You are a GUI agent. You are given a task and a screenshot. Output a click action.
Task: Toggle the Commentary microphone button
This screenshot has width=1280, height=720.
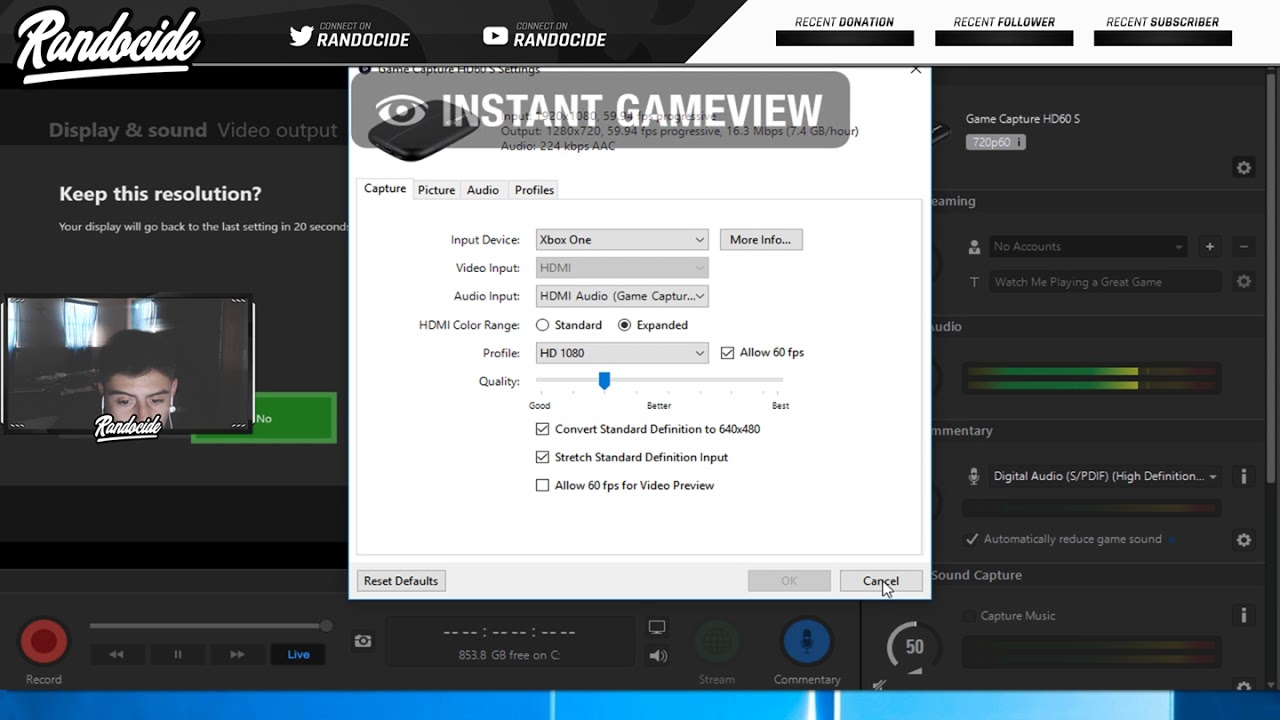pyautogui.click(x=806, y=642)
